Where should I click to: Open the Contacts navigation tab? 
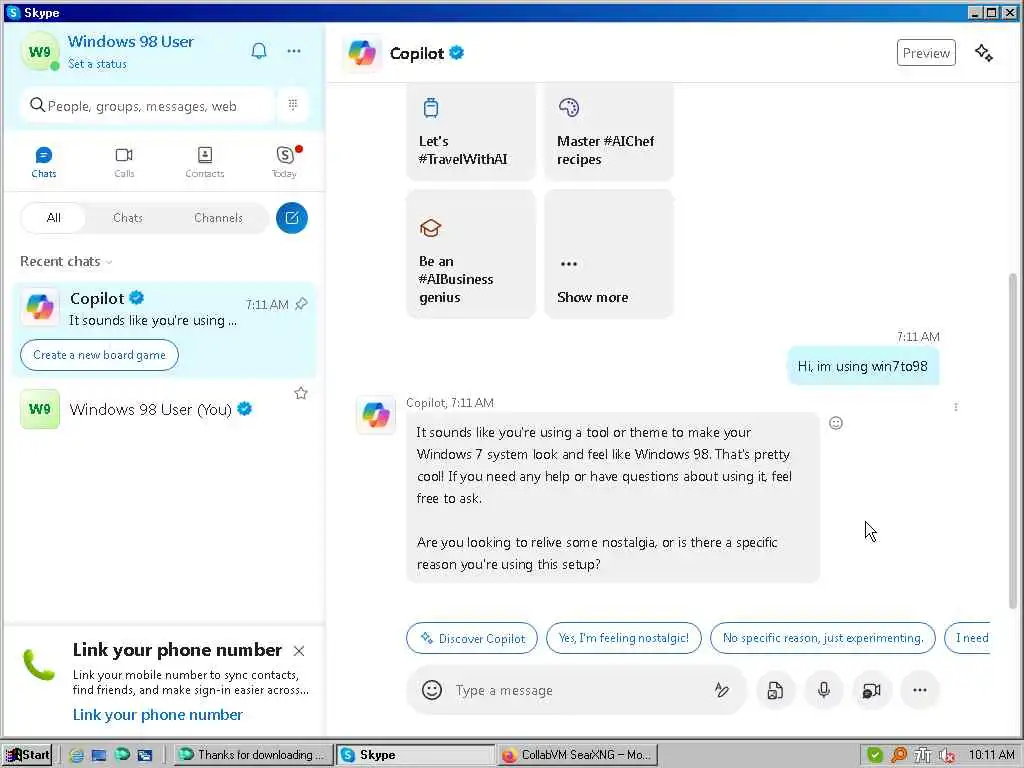(x=204, y=162)
